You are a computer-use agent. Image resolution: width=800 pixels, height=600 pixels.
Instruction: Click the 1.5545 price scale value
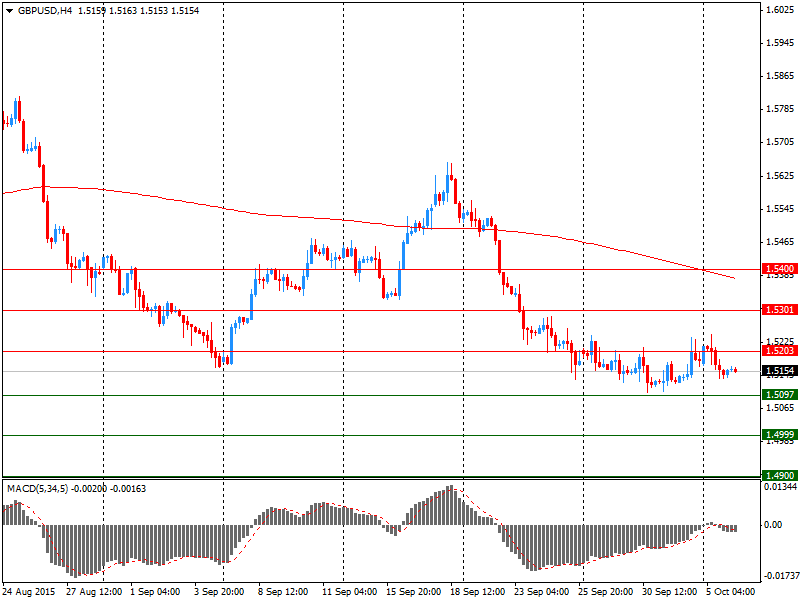(x=780, y=209)
